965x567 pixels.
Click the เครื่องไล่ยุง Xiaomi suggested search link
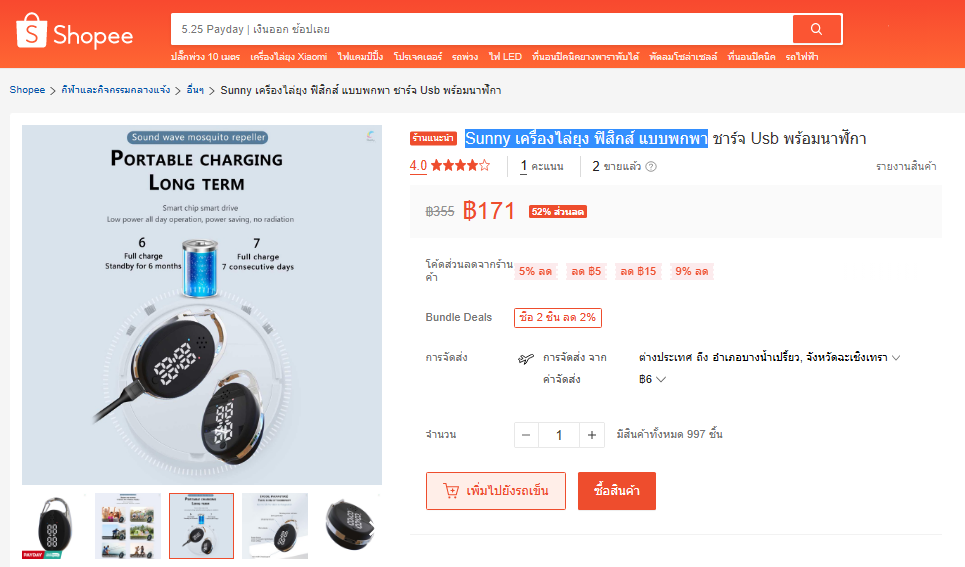[289, 57]
